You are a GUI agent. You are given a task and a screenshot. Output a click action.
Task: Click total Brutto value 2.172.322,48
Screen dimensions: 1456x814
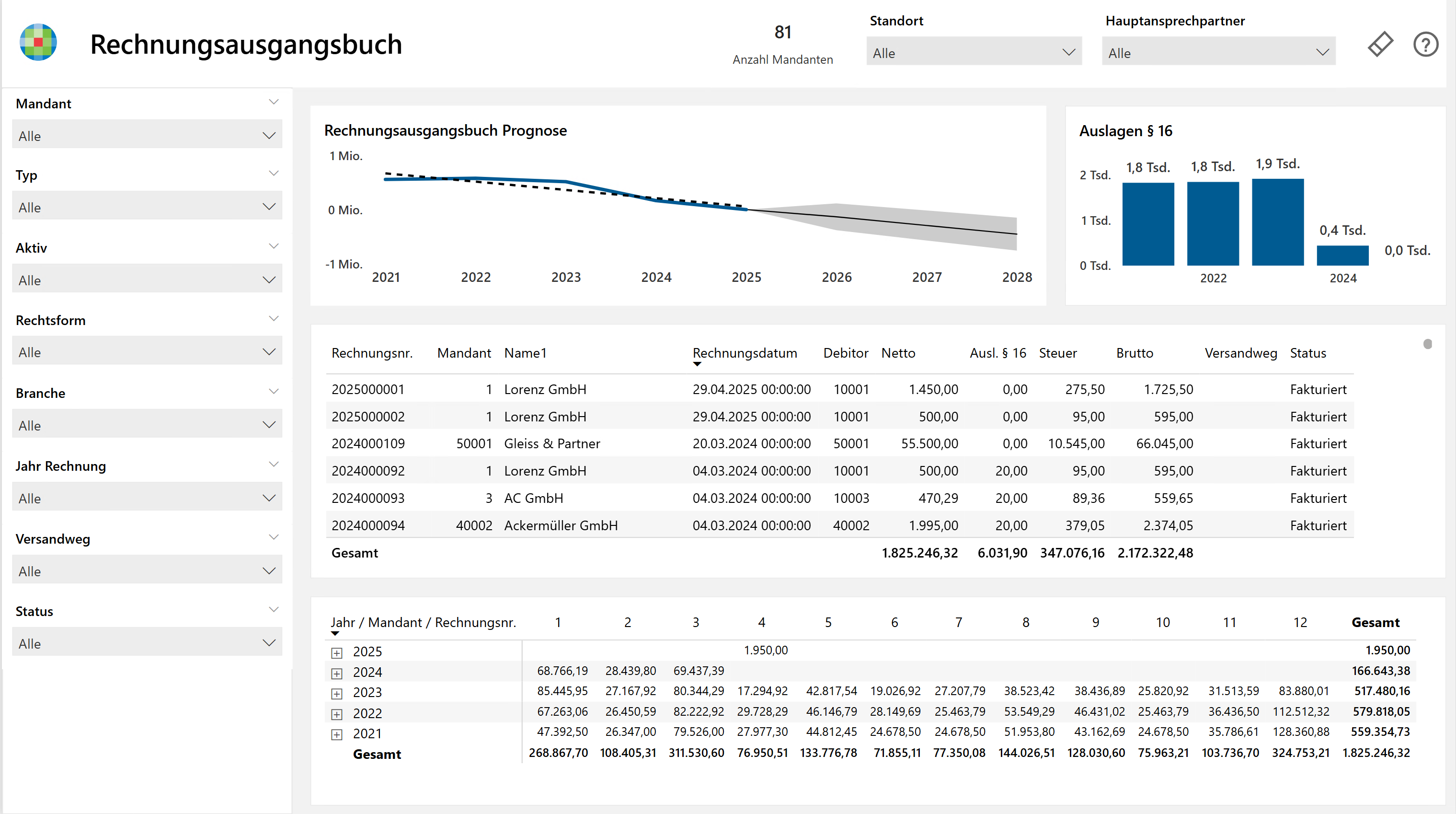[1155, 553]
